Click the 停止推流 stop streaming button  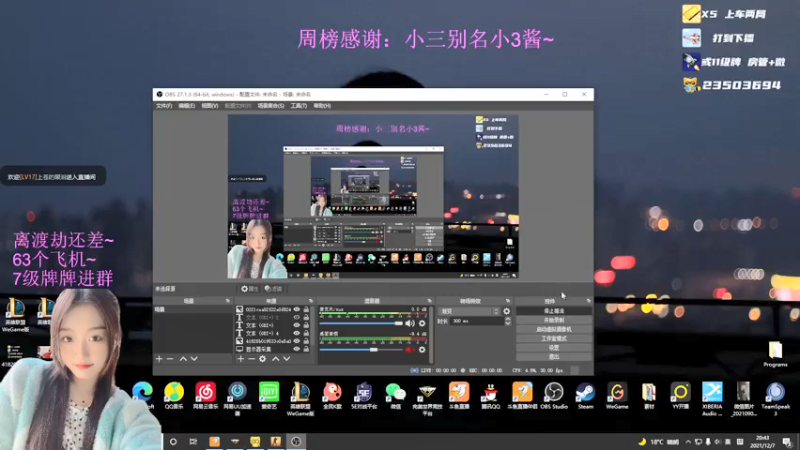[x=554, y=311]
